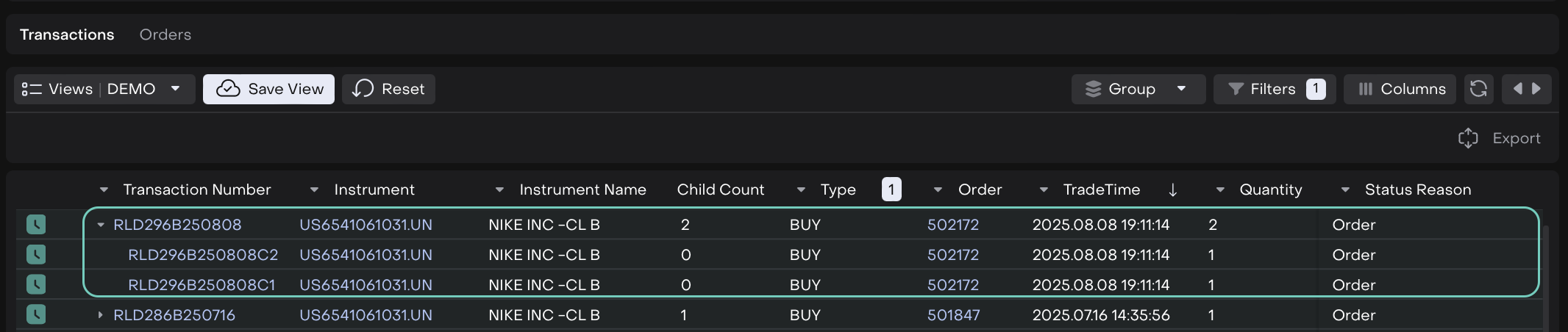
Task: Click the right arrow navigation icon
Action: click(x=1536, y=89)
